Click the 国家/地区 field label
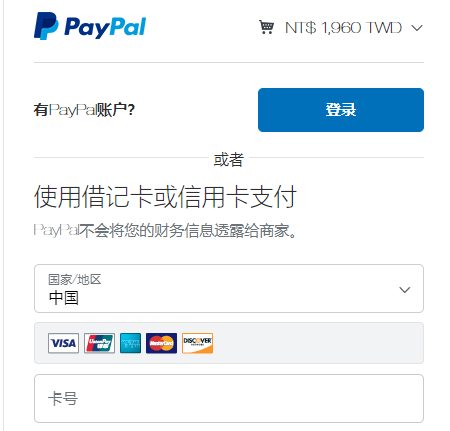The image size is (450, 431). click(x=75, y=279)
